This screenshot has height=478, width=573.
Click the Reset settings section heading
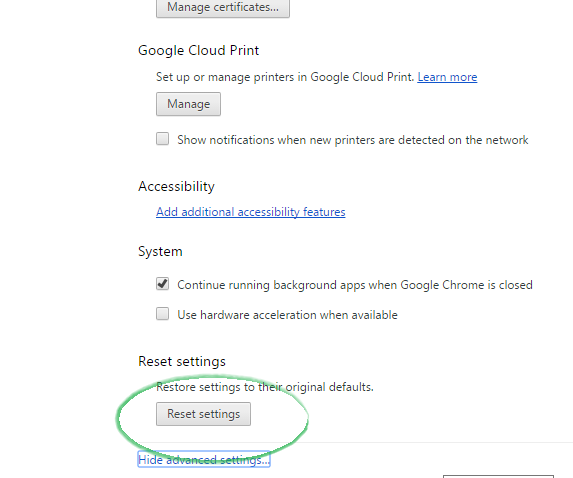(182, 361)
